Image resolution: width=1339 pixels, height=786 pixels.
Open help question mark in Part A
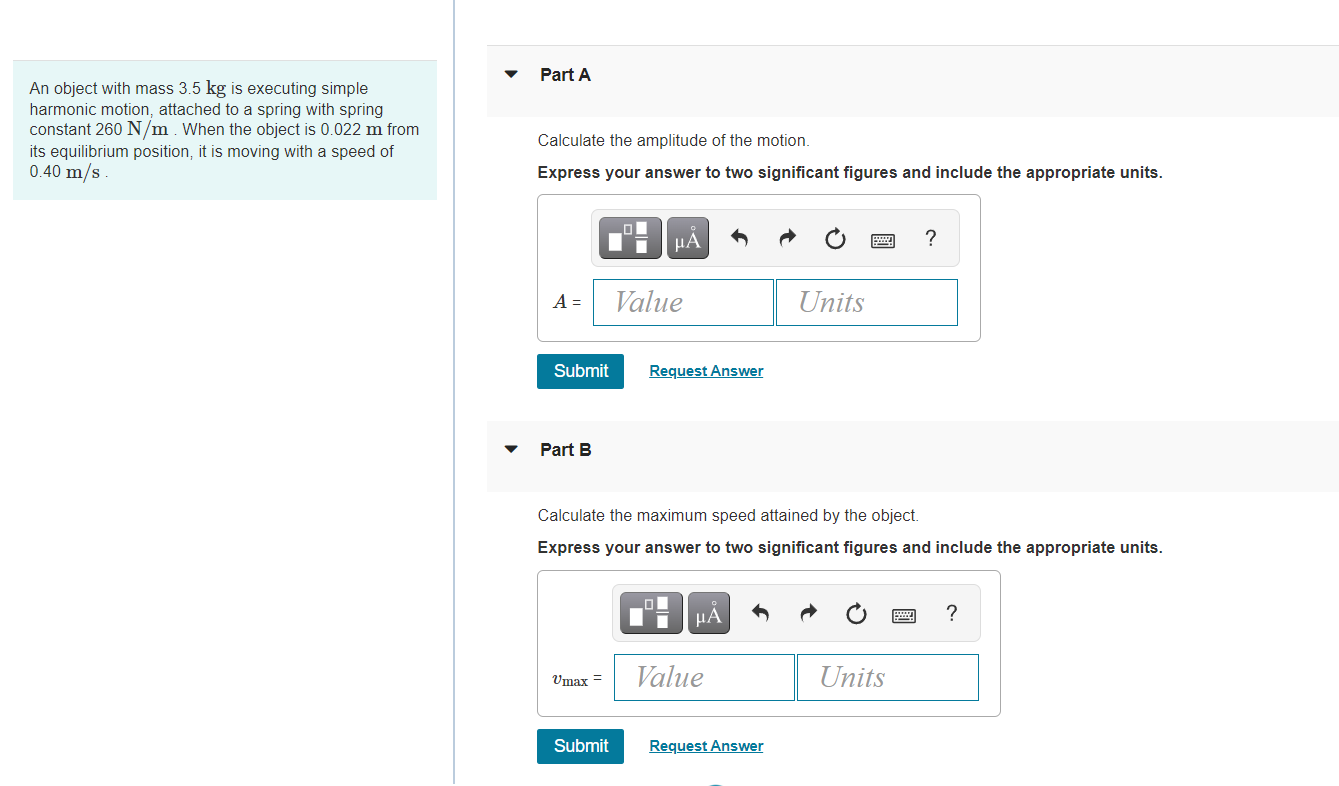point(931,238)
